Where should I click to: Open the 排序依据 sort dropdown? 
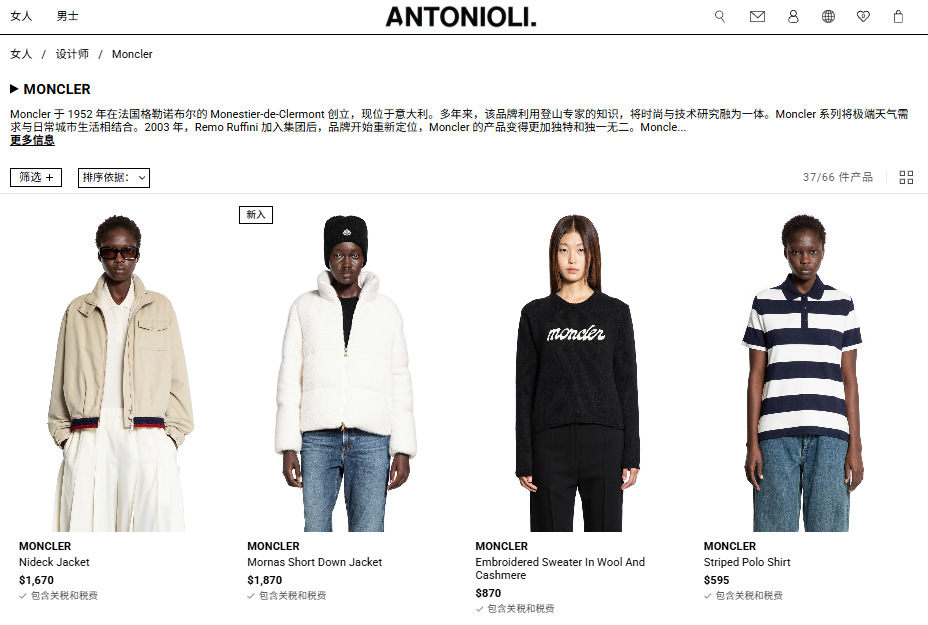[x=114, y=178]
